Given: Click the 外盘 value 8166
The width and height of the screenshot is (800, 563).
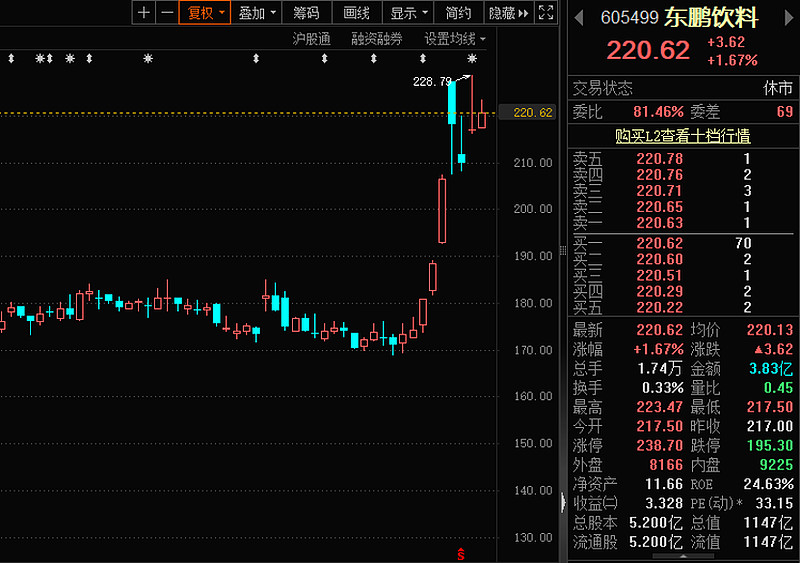Looking at the screenshot, I should 666,465.
